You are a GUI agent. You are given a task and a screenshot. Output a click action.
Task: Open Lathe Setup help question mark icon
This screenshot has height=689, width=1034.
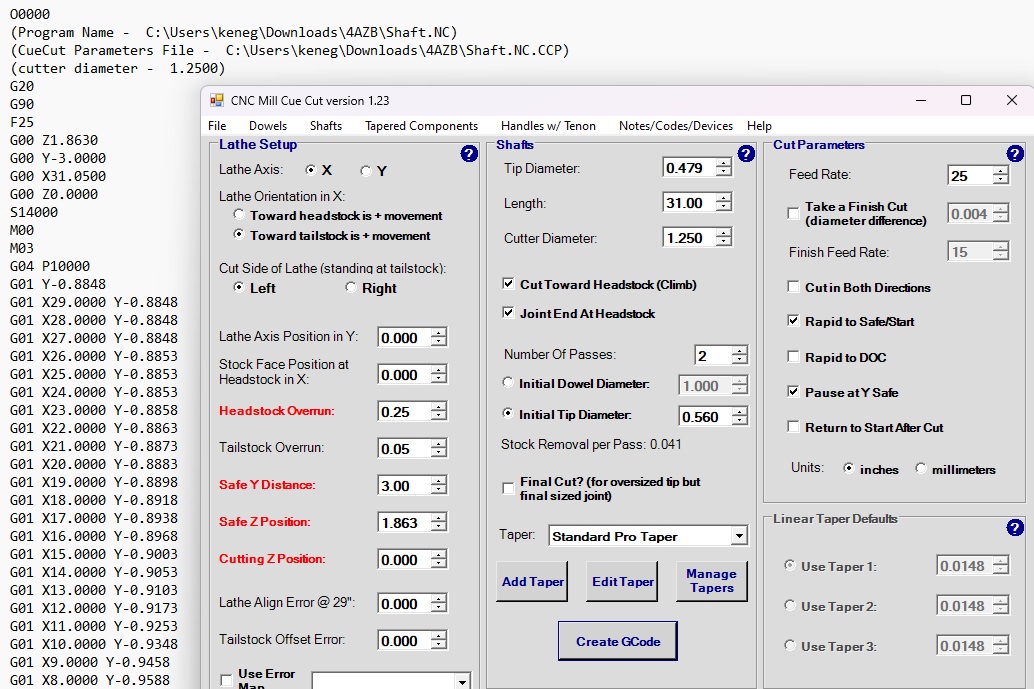coord(469,154)
